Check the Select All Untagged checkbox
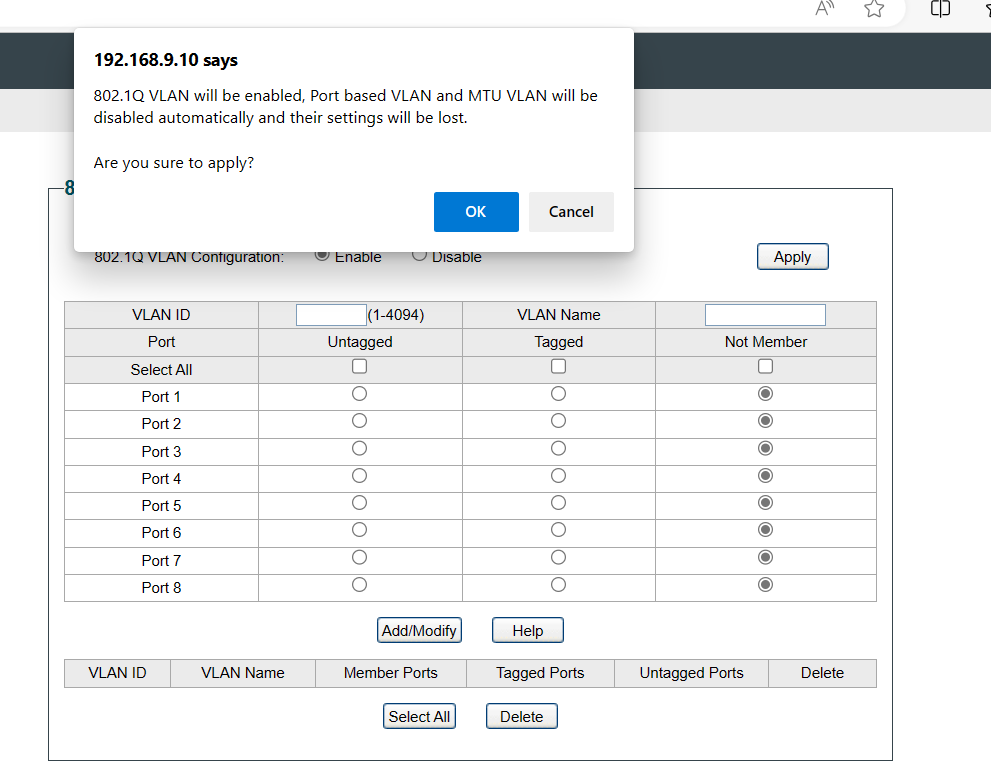991x767 pixels. [359, 367]
